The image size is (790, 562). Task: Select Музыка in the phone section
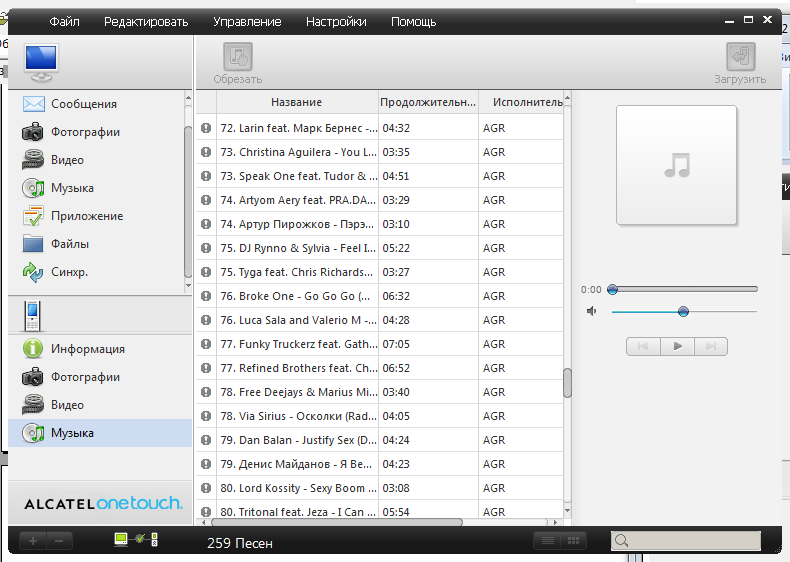pyautogui.click(x=100, y=433)
